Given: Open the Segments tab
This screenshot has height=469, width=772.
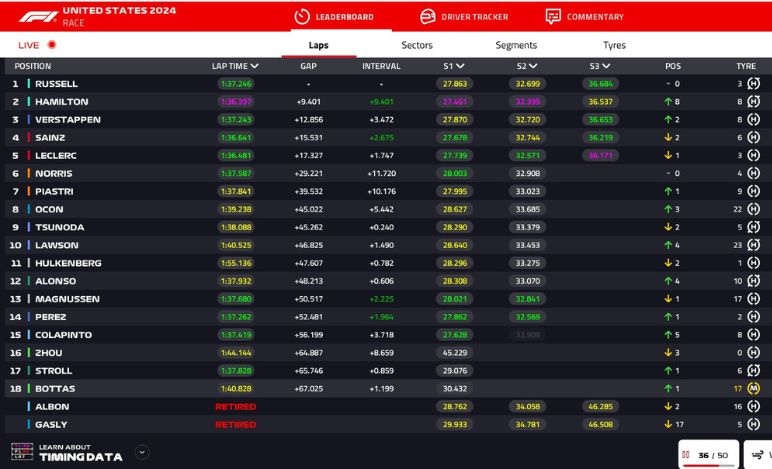Looking at the screenshot, I should pos(516,45).
